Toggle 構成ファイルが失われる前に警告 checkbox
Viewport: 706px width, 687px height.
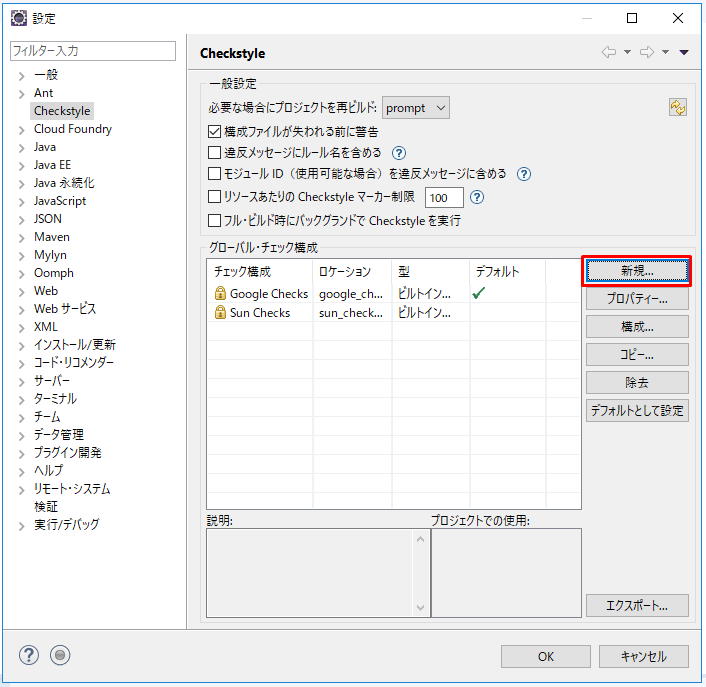214,131
